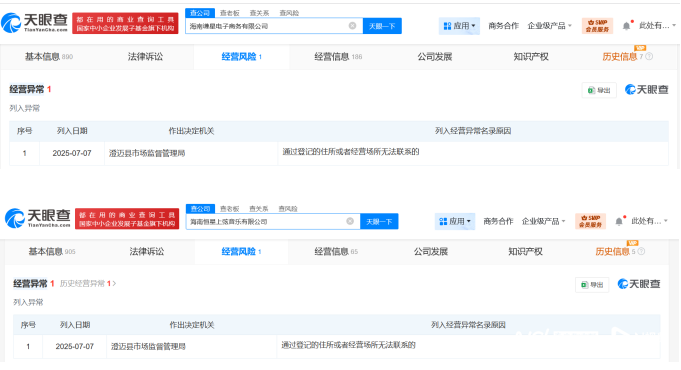This screenshot has width=681, height=370.
Task: Open the 应用 dropdown on the 音乐 page
Action: click(455, 221)
